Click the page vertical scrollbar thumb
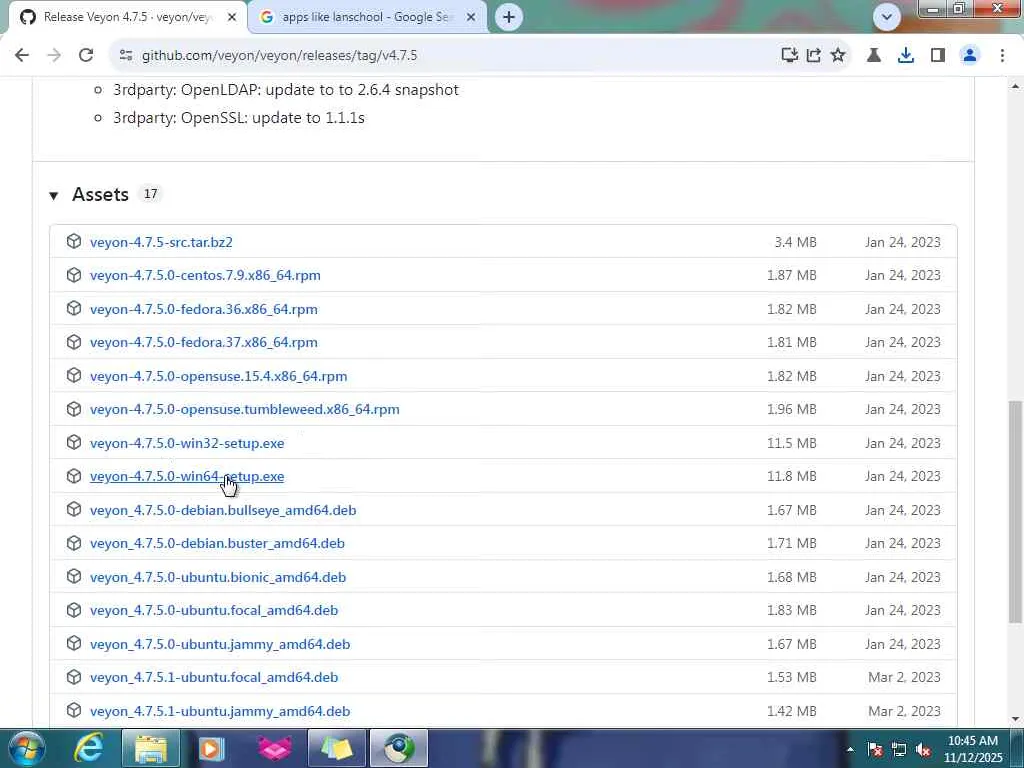Viewport: 1024px width, 768px height. pos(1016,511)
